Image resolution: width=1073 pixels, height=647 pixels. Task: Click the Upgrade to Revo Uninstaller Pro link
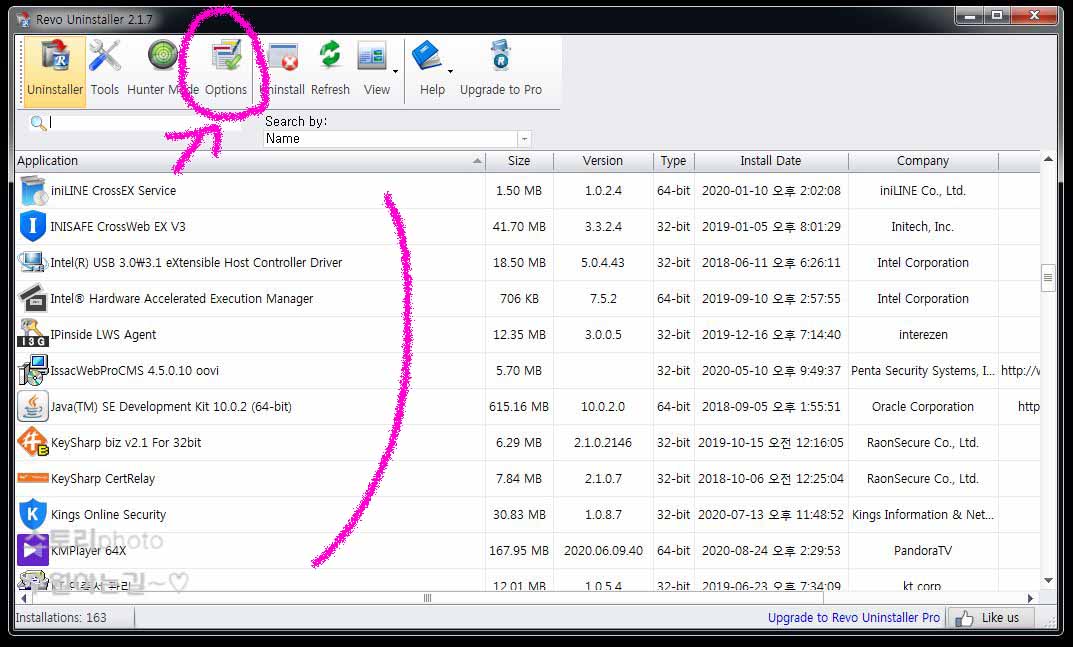853,618
